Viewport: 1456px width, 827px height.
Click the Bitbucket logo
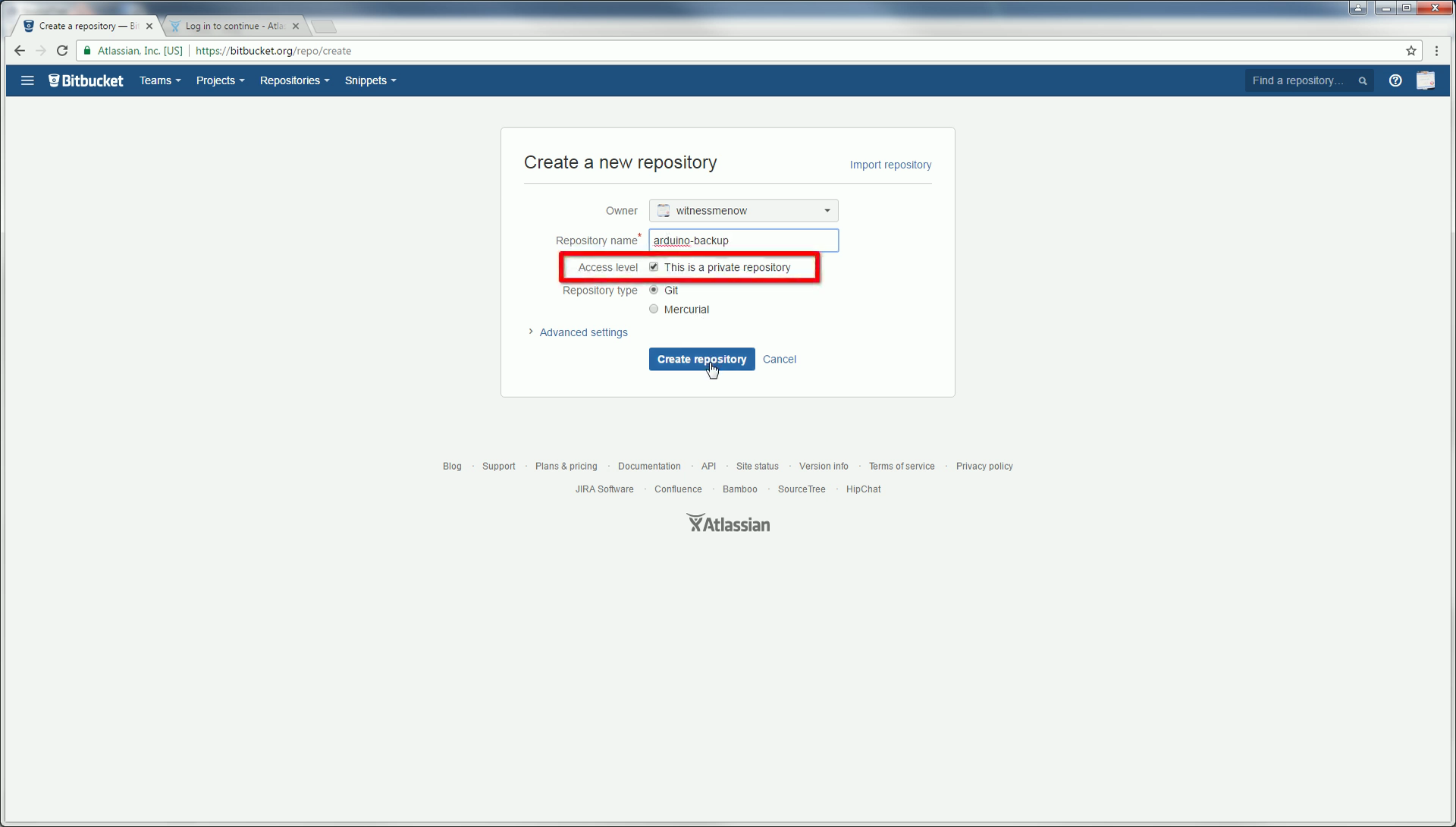[x=86, y=80]
